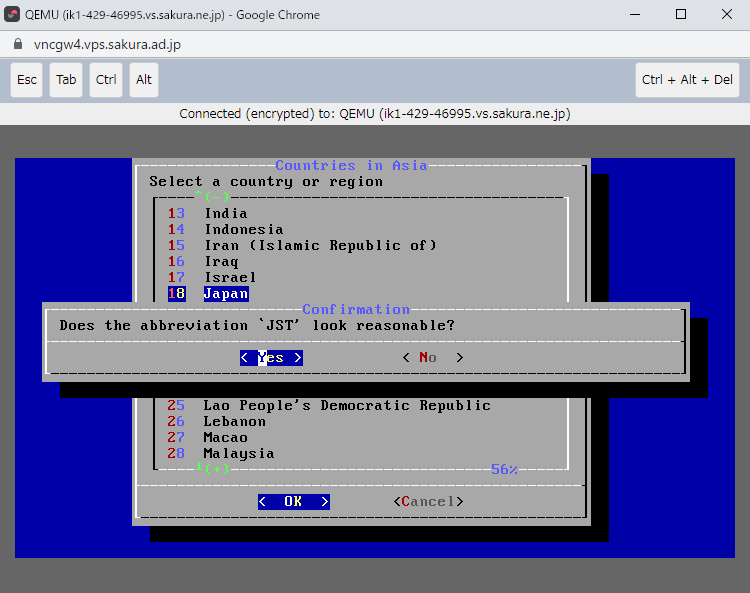
Task: Click the site lock icon in address bar
Action: click(17, 45)
